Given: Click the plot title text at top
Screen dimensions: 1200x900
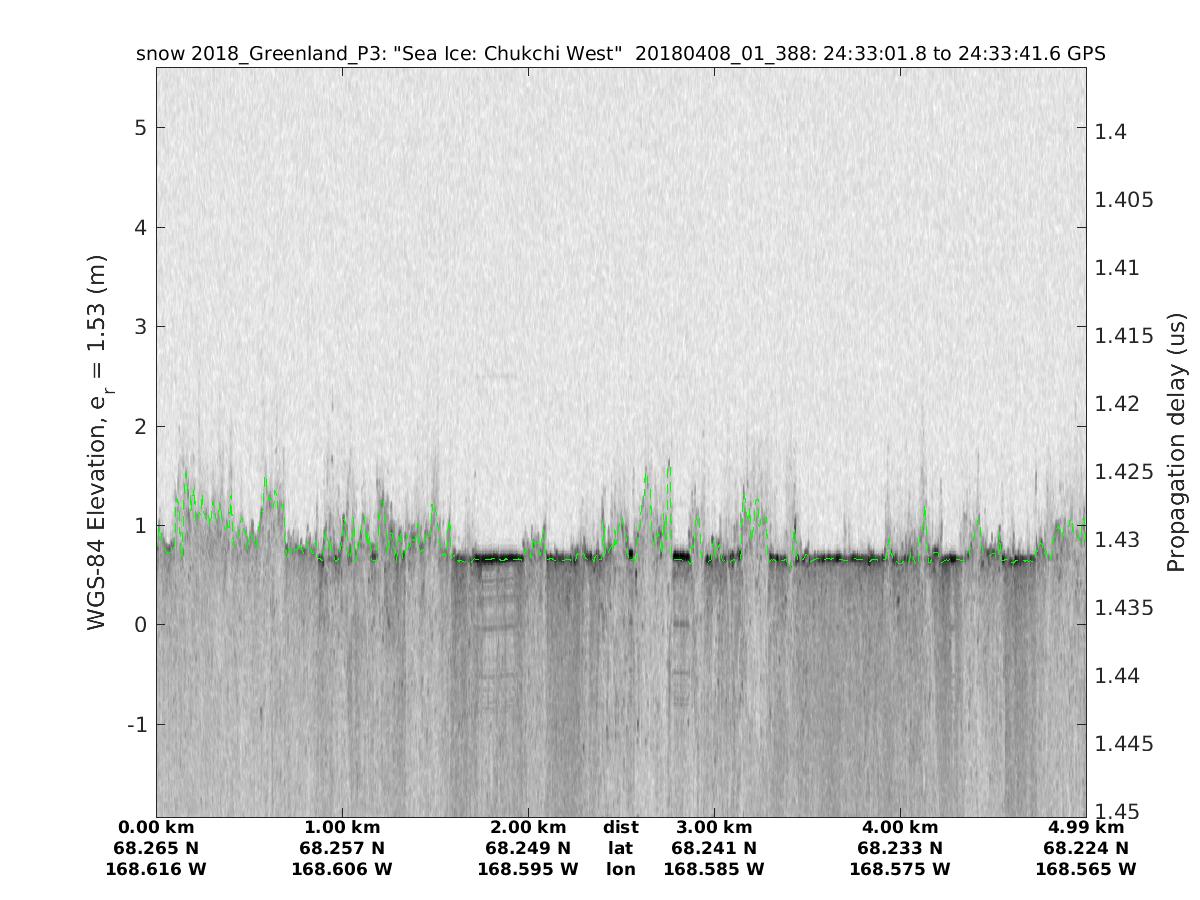Looking at the screenshot, I should tap(620, 54).
